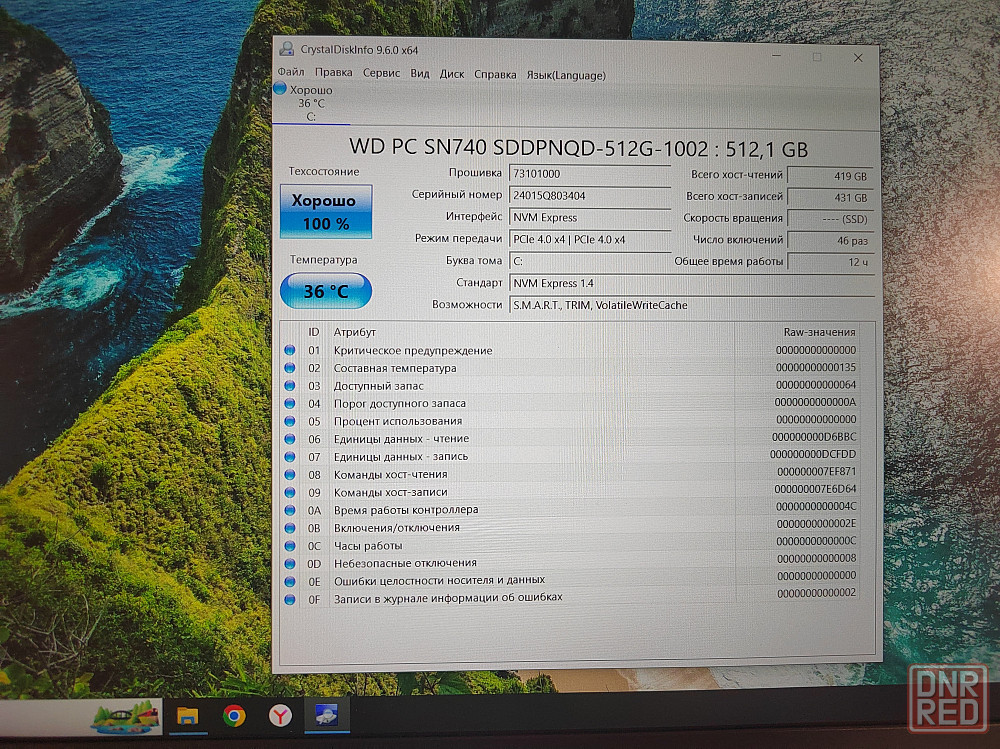Viewport: 1000px width, 749px height.
Task: Select the Составная температура row
Action: pyautogui.click(x=571, y=368)
